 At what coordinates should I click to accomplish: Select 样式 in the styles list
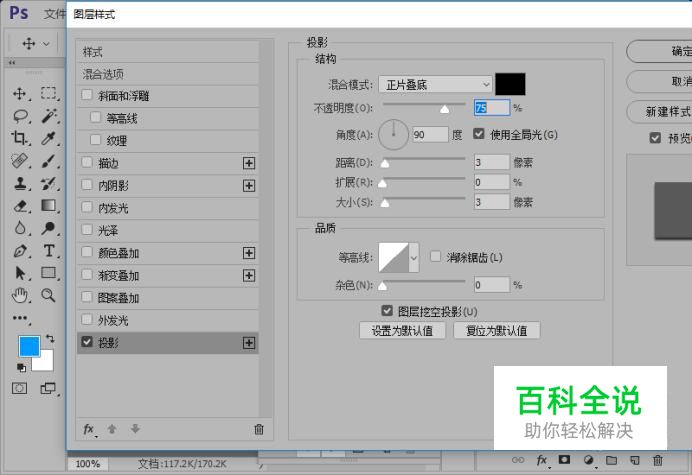(168, 52)
